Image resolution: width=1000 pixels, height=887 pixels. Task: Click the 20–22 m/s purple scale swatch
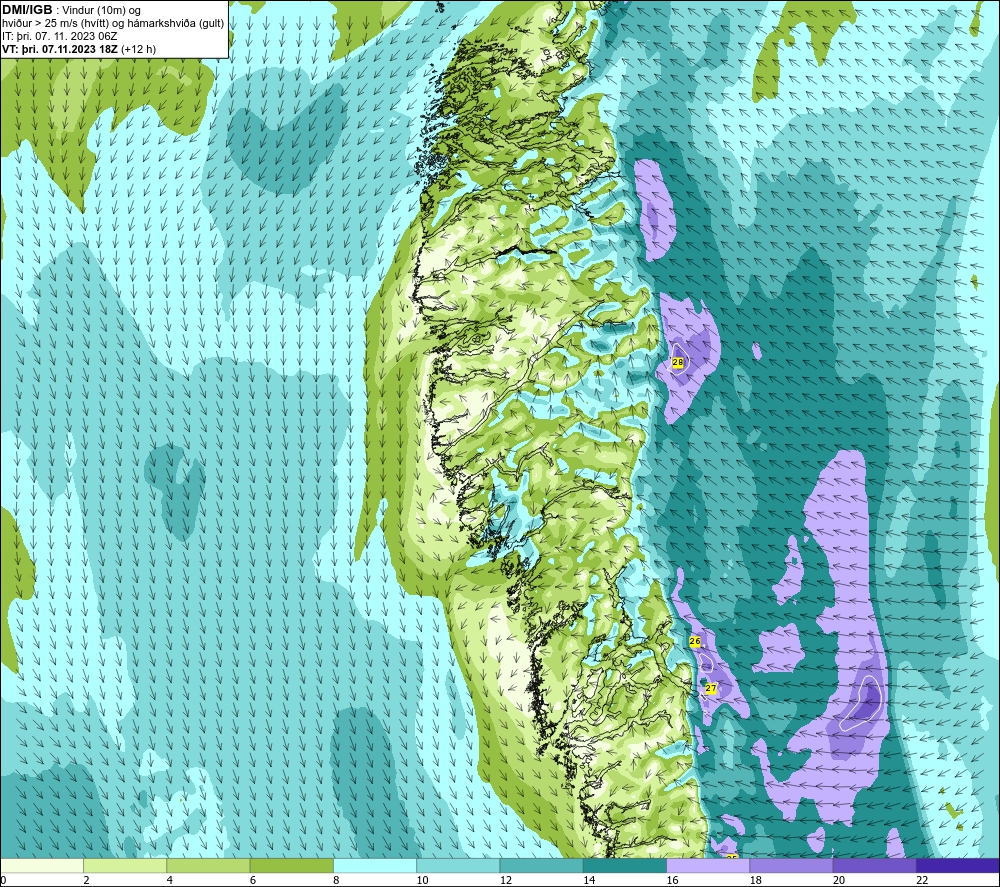[x=874, y=865]
